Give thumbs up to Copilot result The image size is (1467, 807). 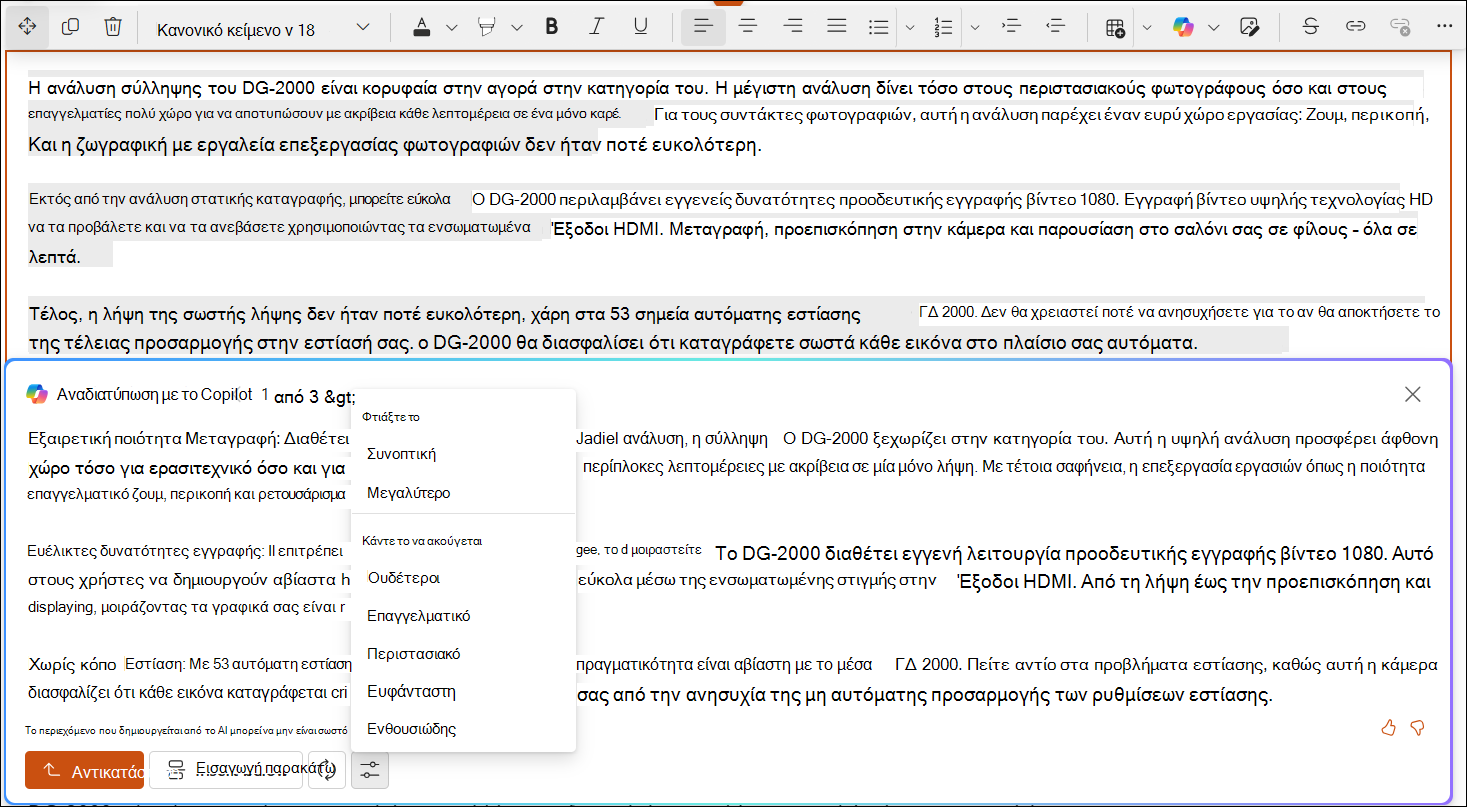coord(1388,727)
